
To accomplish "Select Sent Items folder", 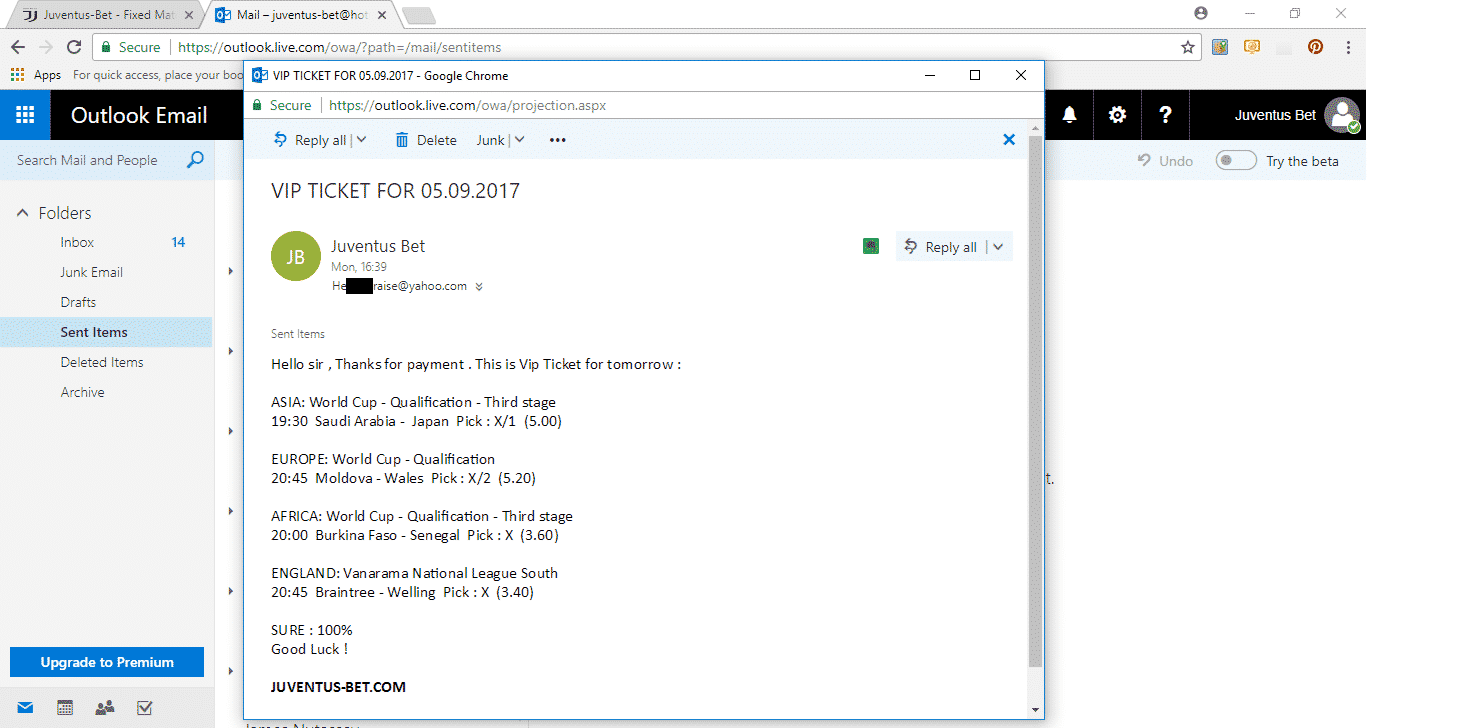I will point(106,332).
